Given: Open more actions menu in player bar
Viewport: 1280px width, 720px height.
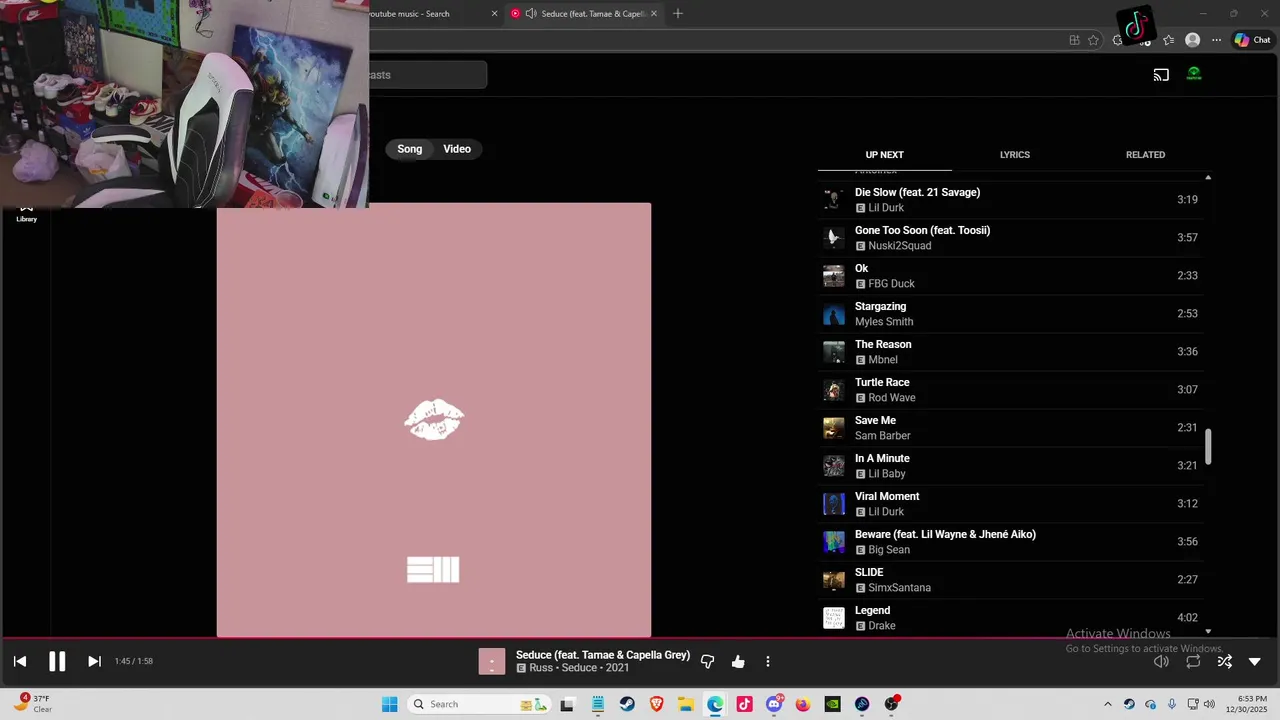Looking at the screenshot, I should click(768, 661).
